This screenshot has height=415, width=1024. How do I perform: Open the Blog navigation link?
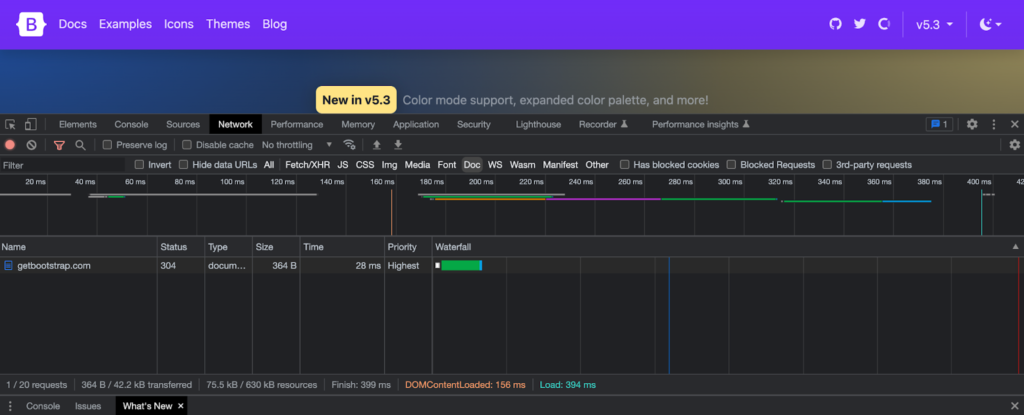275,24
